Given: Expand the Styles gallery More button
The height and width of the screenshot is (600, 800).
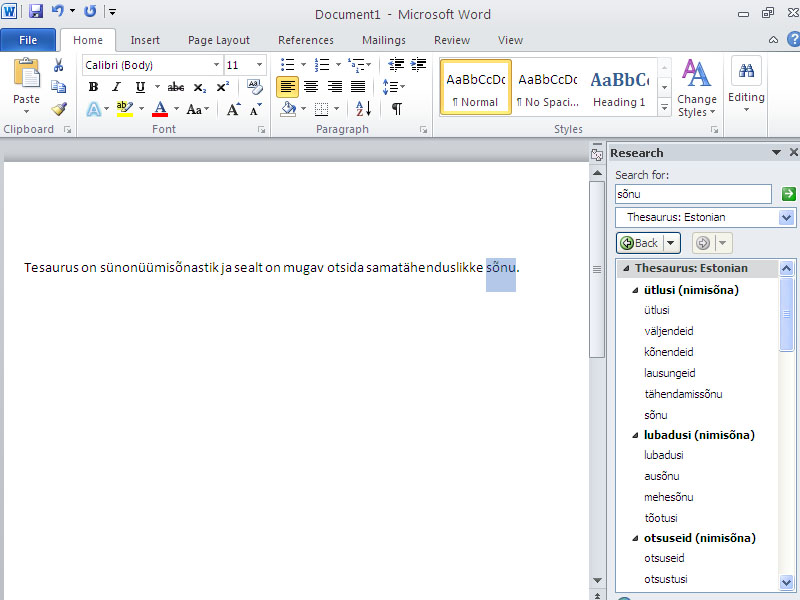Looking at the screenshot, I should click(x=664, y=108).
